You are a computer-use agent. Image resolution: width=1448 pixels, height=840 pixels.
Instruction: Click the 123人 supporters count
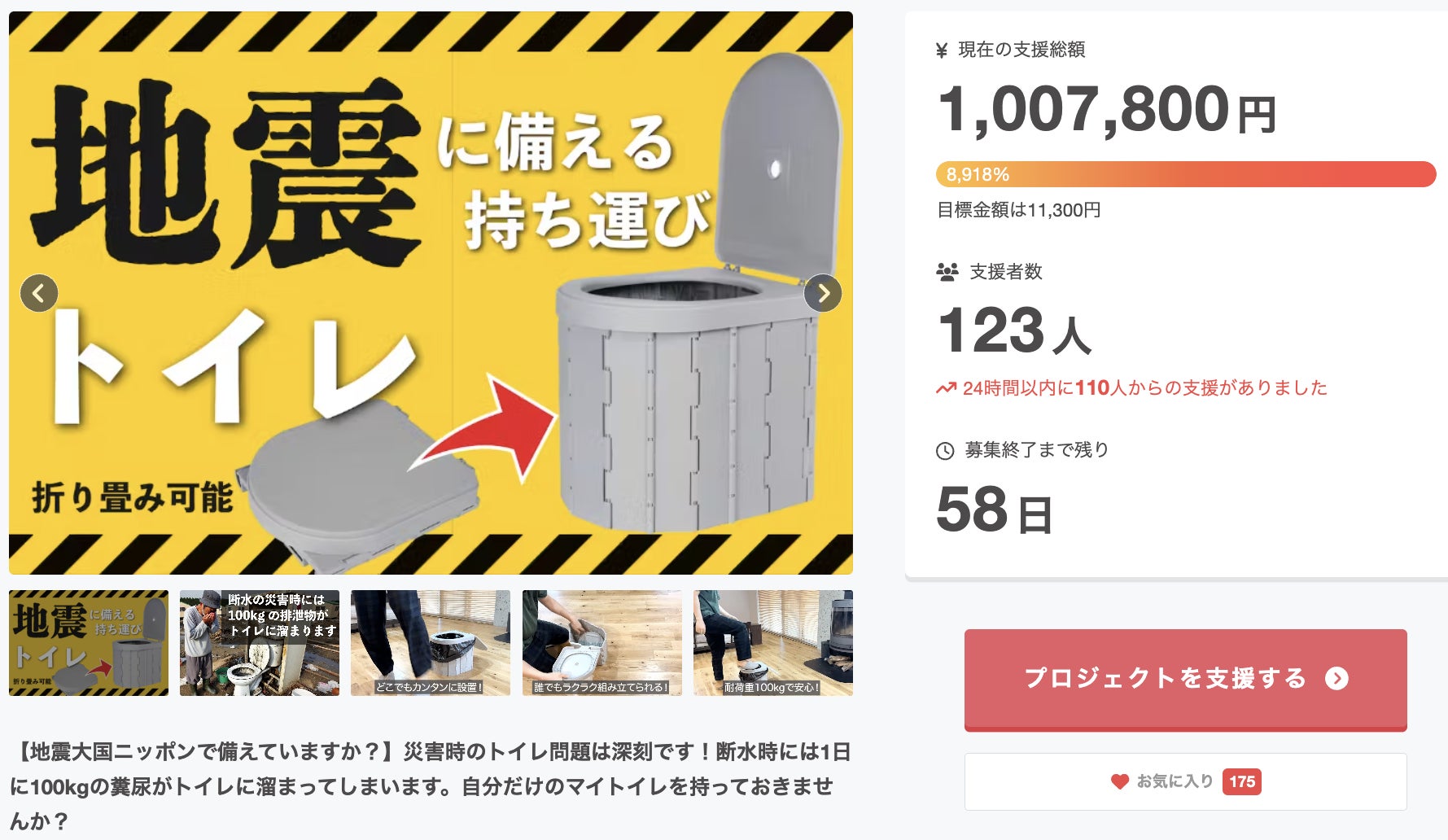coord(1014,330)
